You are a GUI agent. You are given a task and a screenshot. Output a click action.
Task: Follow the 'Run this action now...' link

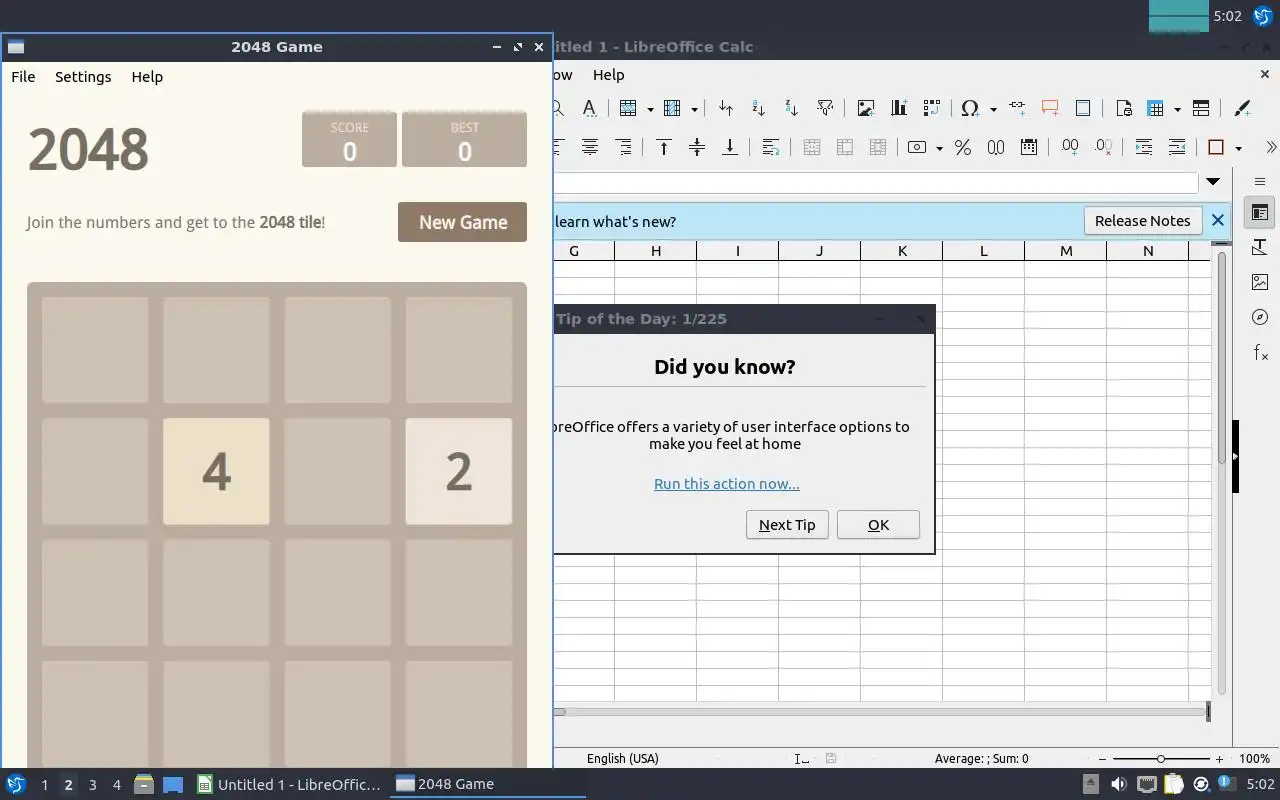pyautogui.click(x=727, y=484)
